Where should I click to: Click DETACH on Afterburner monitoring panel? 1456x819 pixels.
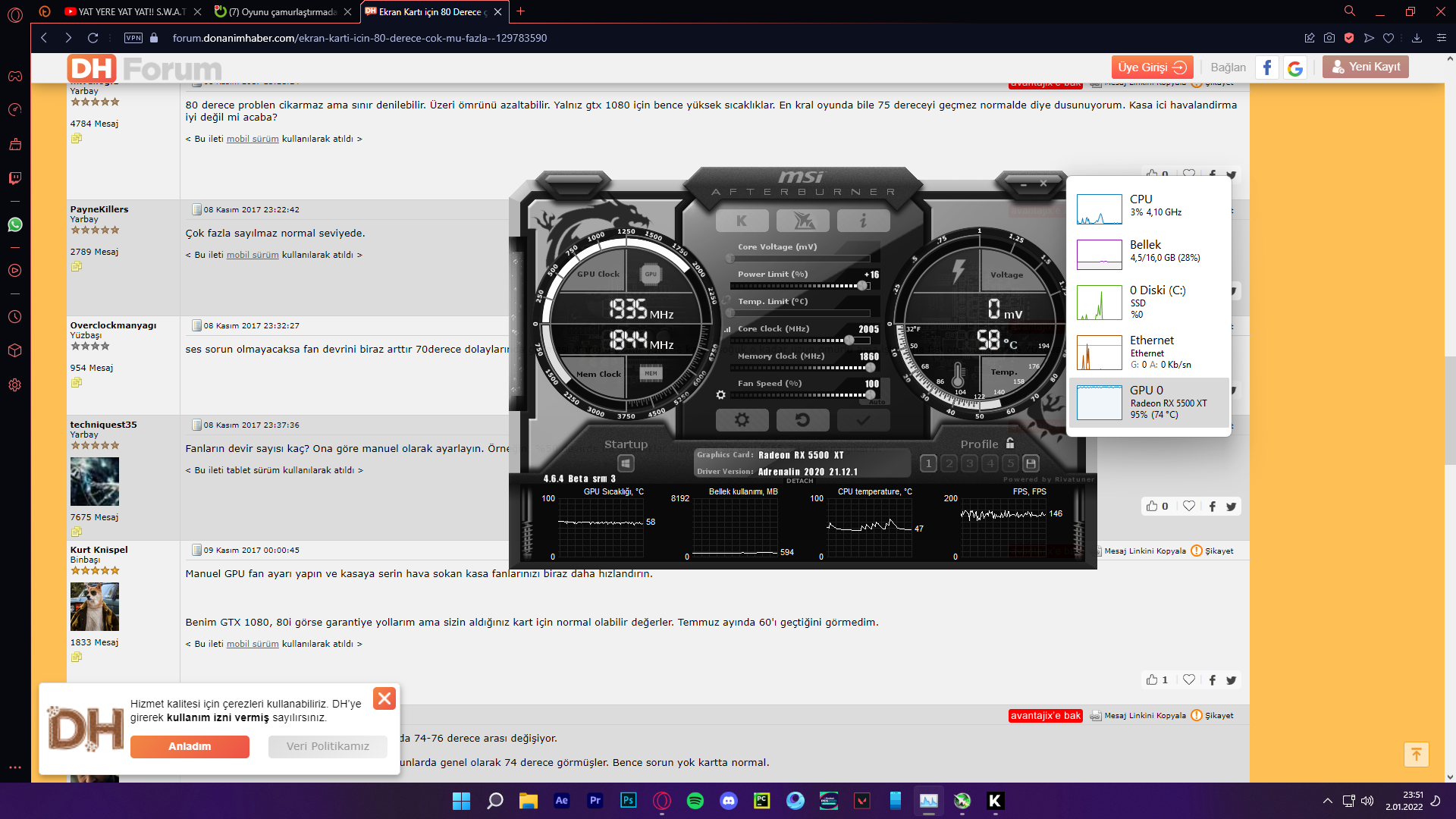click(799, 481)
